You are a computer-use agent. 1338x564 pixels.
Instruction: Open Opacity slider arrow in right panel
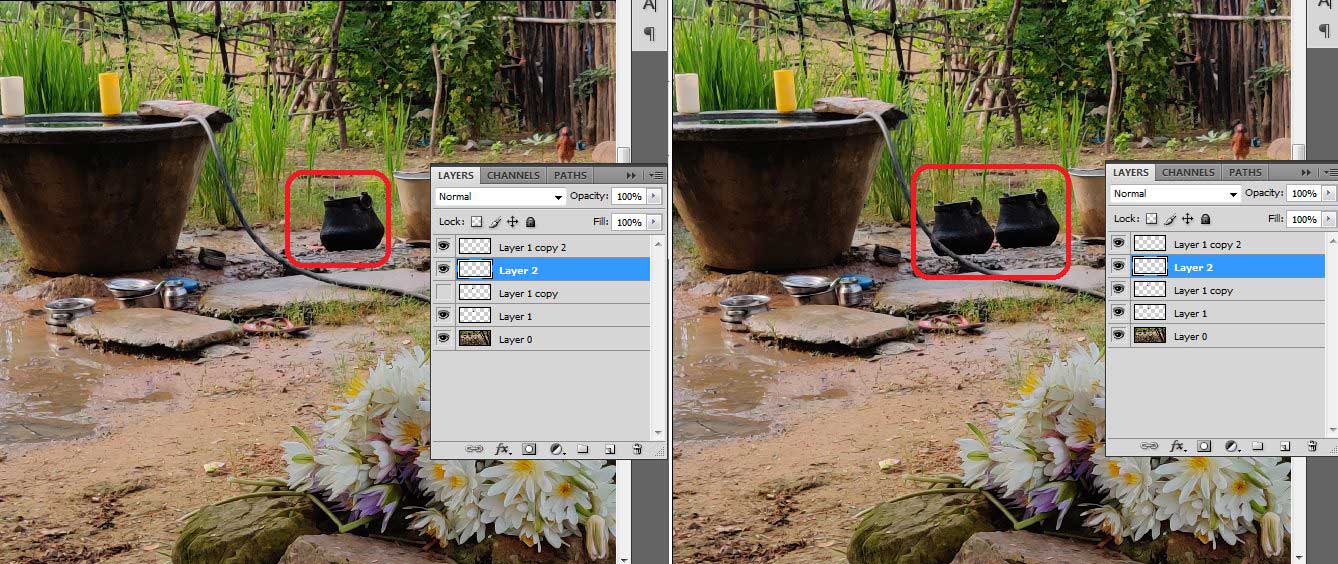(1329, 193)
